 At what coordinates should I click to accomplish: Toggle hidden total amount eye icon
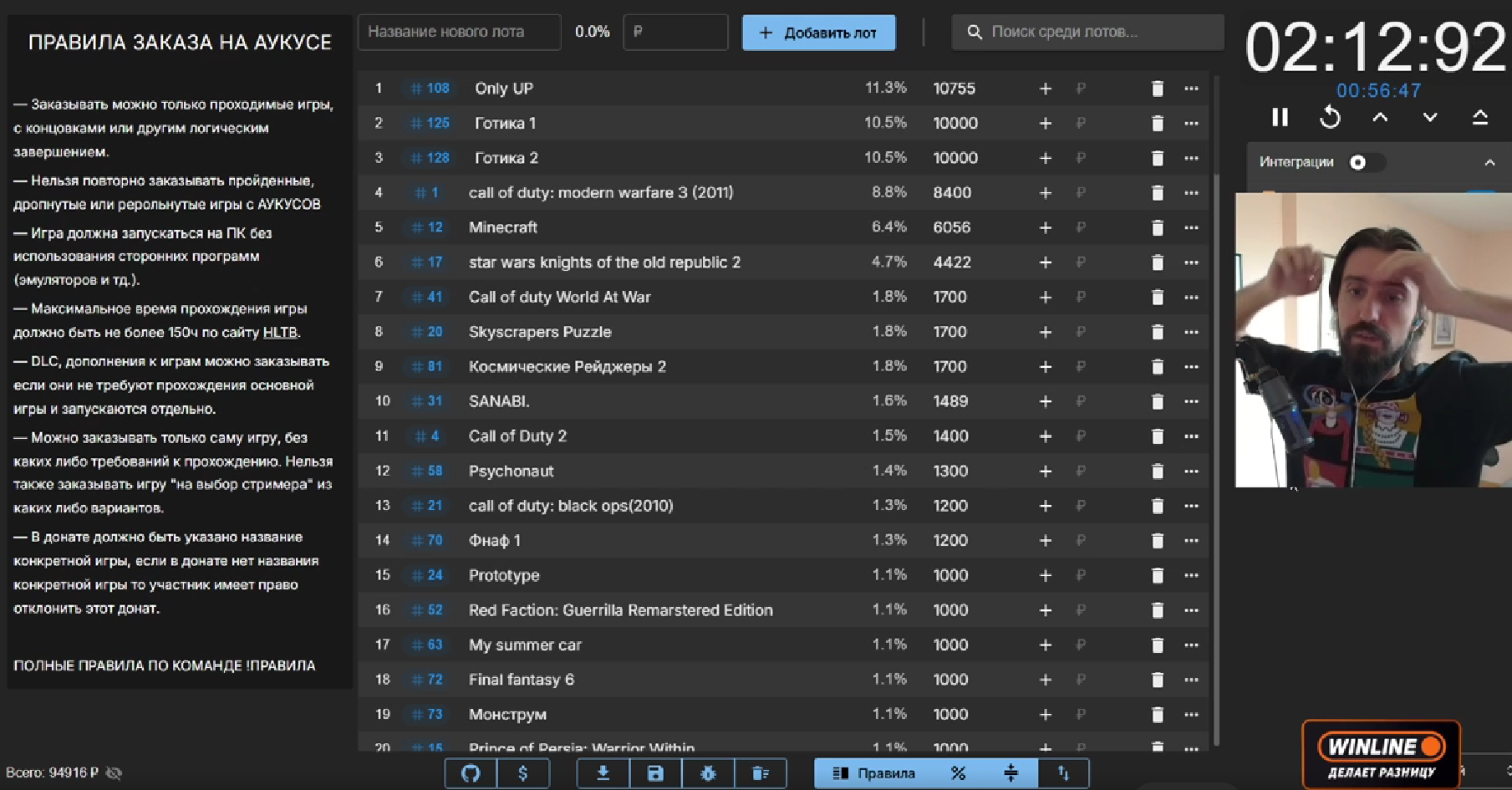coord(115,773)
